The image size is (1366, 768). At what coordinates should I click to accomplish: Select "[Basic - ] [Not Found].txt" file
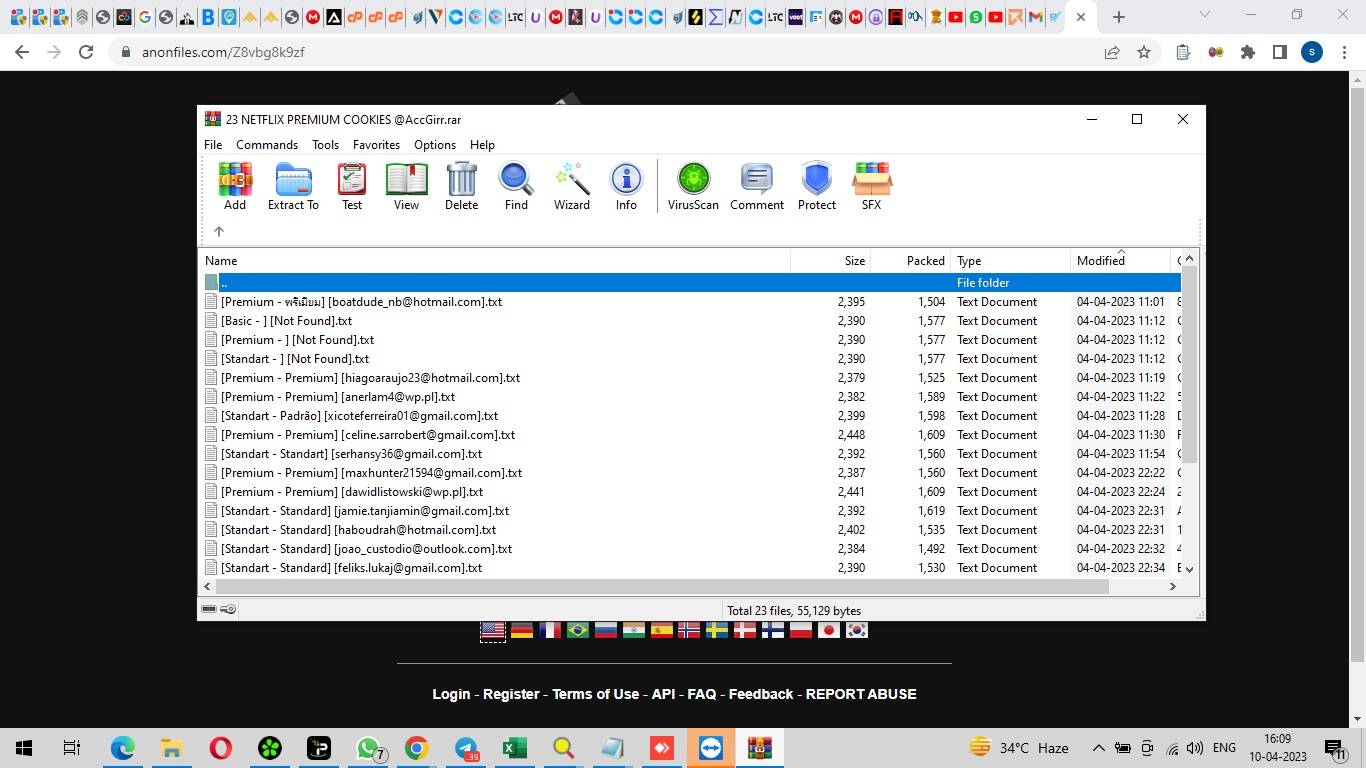click(x=286, y=321)
